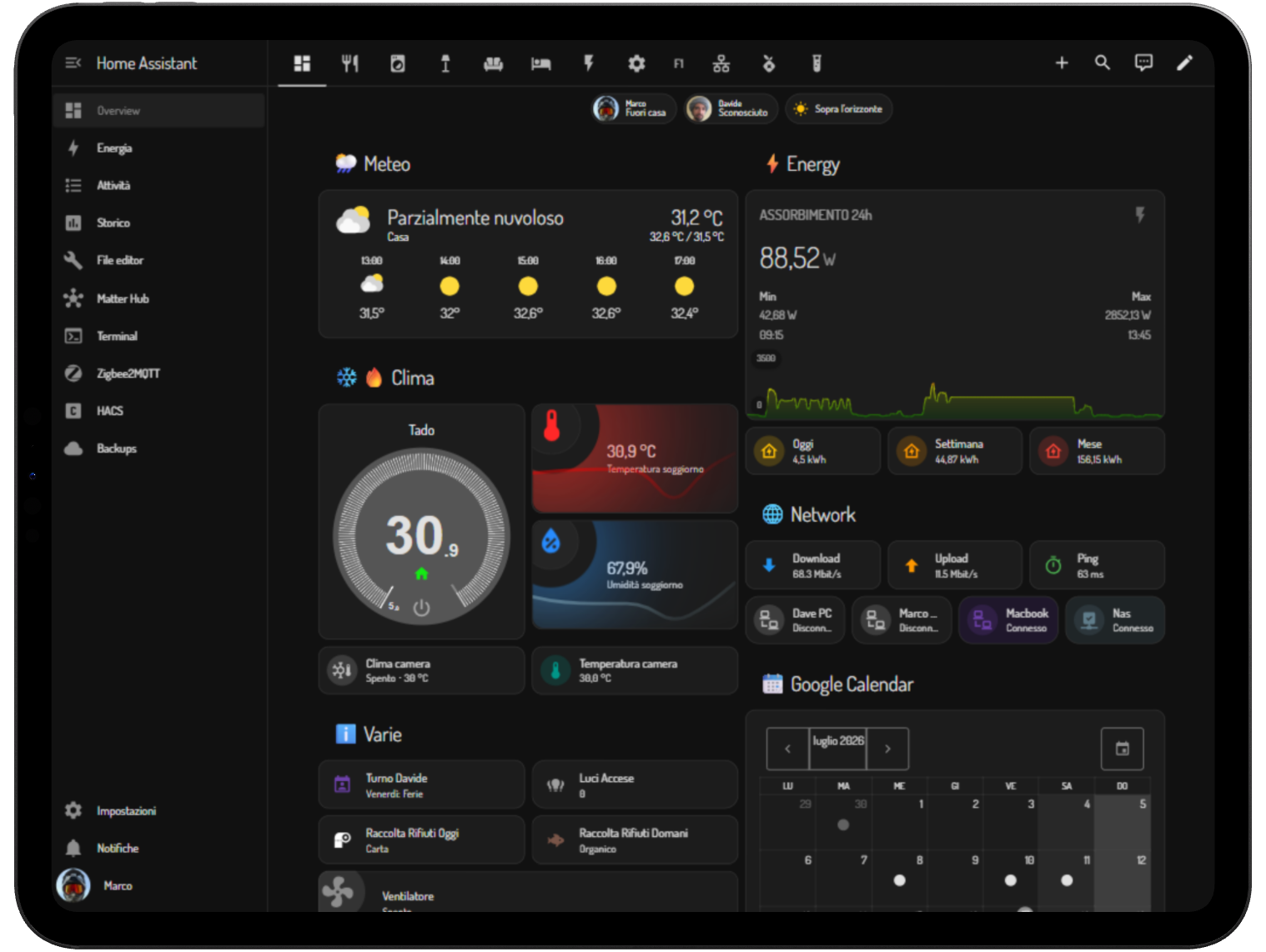Open the Oggi energy tile
Image resolution: width=1266 pixels, height=952 pixels.
813,451
